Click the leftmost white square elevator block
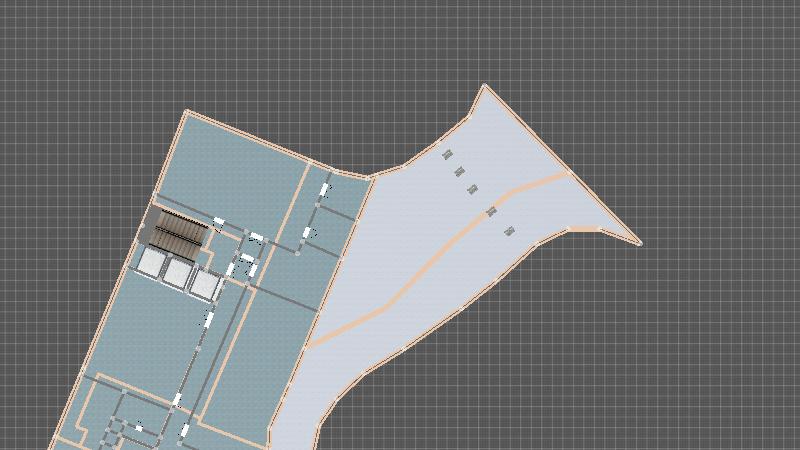Viewport: 800px width, 450px height. pos(151,262)
